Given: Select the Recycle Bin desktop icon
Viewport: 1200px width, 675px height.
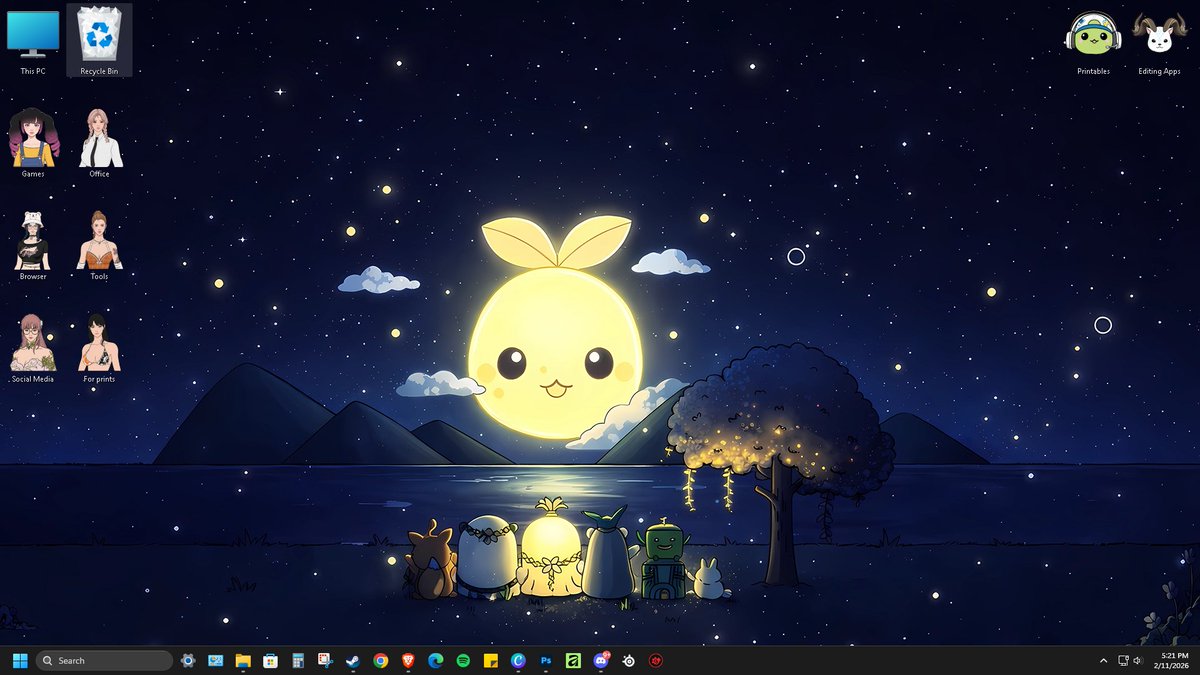Looking at the screenshot, I should click(99, 41).
